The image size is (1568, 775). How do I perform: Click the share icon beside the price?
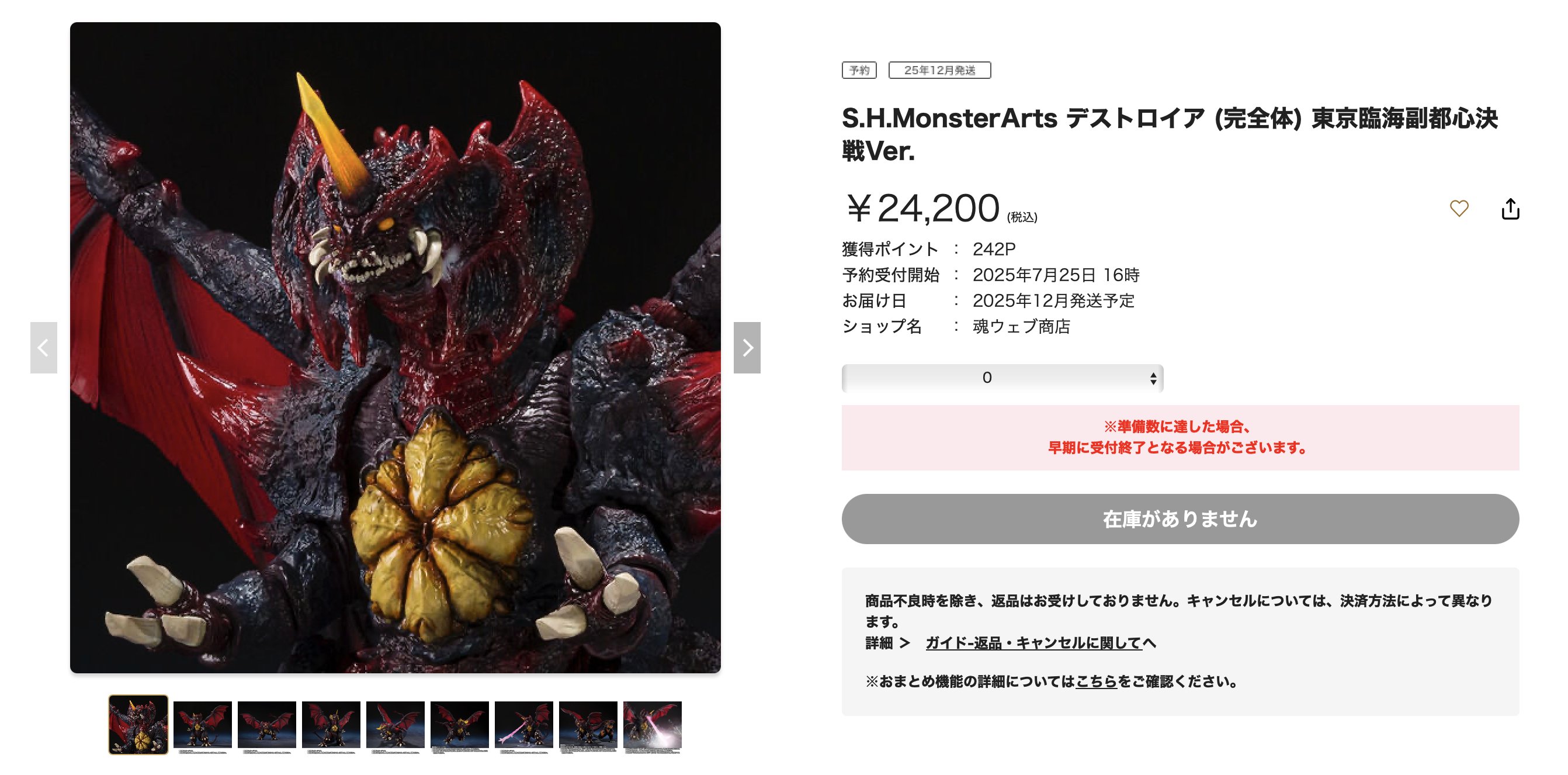click(x=1510, y=208)
